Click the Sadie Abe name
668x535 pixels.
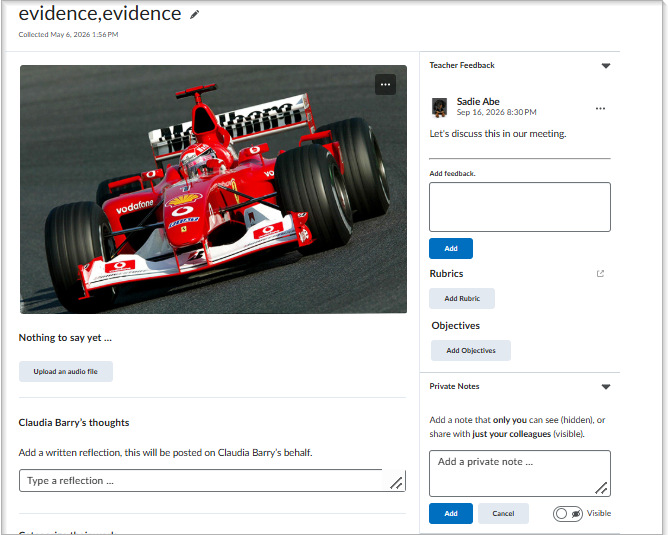pos(478,101)
